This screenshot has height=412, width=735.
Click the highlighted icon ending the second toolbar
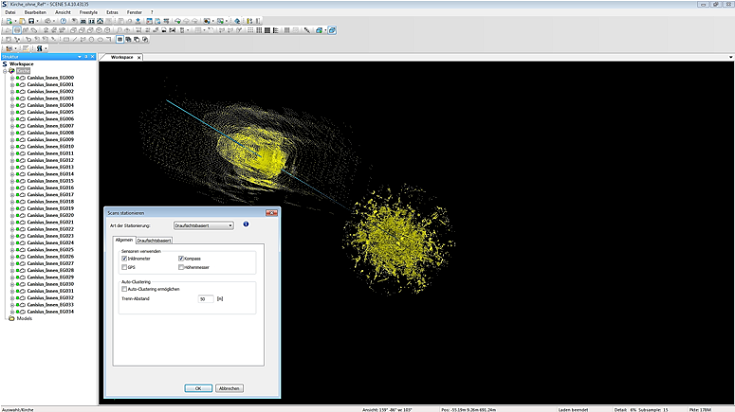point(332,30)
